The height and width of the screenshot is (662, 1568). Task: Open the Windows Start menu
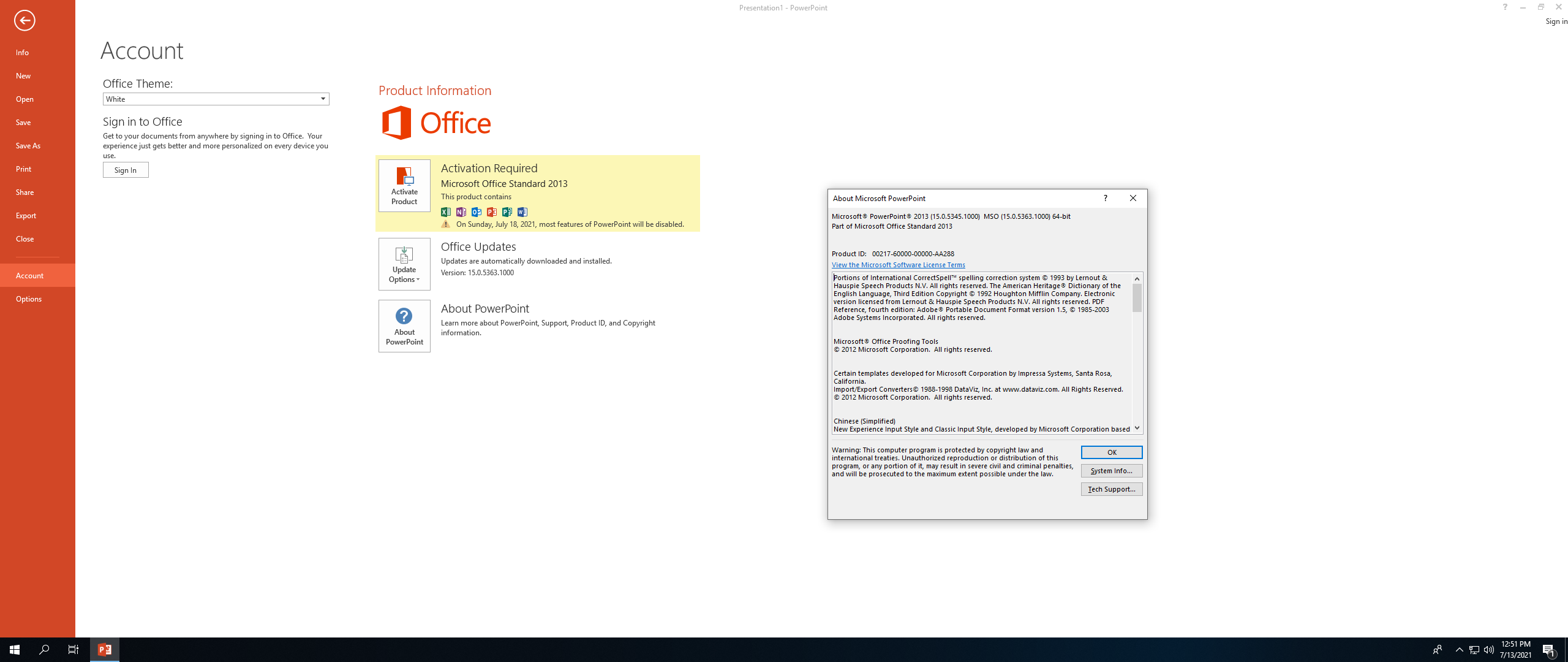coord(15,650)
